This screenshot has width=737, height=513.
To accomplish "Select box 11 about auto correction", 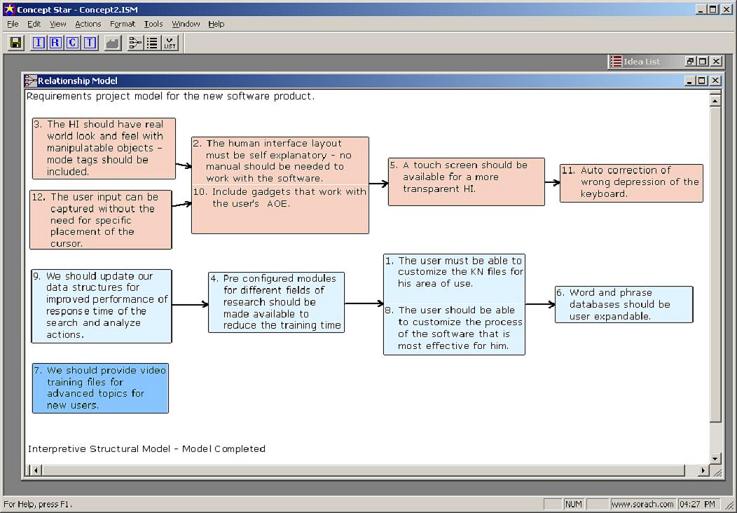I will tap(631, 183).
